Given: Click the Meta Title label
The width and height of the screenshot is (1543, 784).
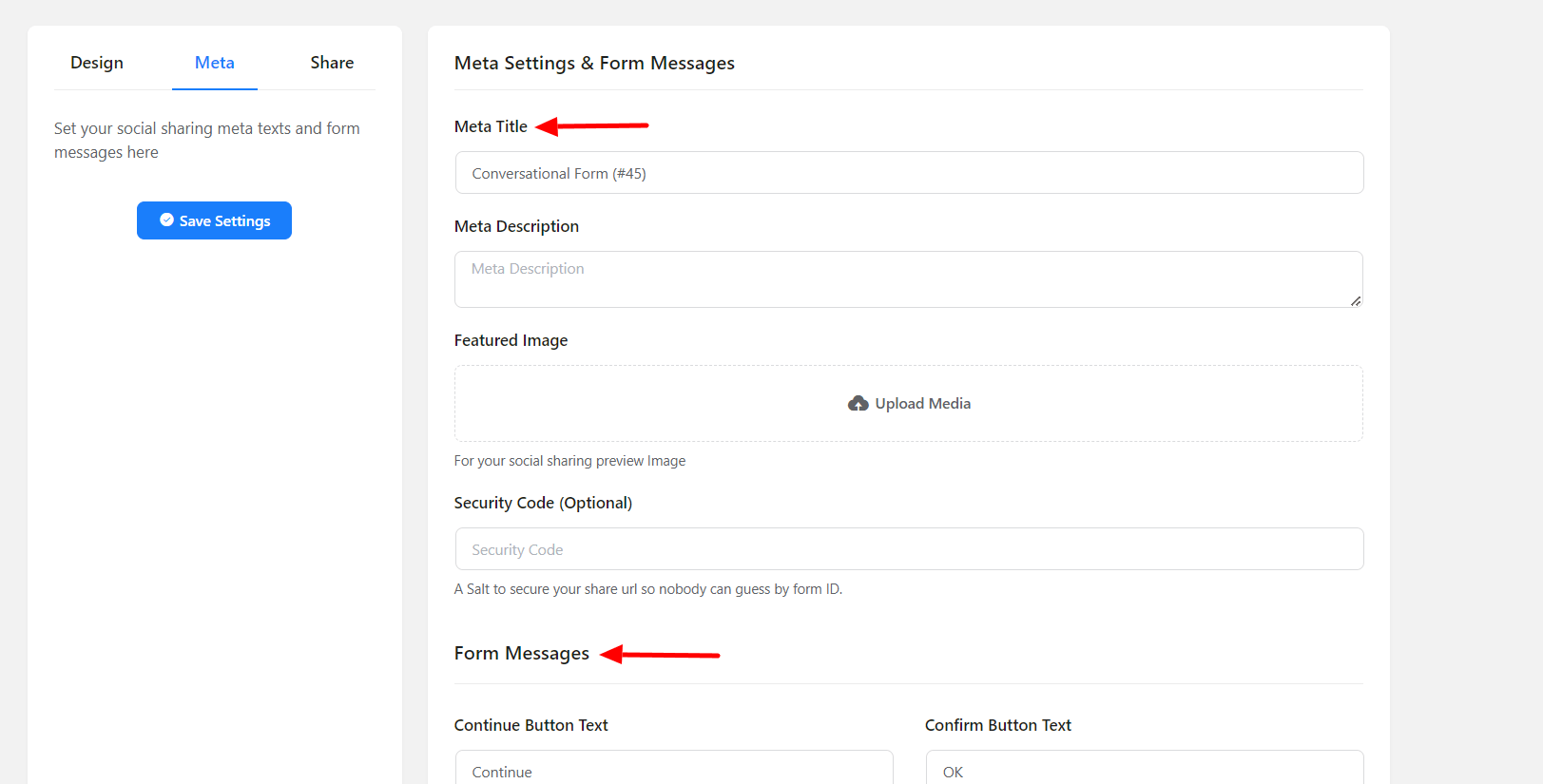Looking at the screenshot, I should (x=491, y=126).
